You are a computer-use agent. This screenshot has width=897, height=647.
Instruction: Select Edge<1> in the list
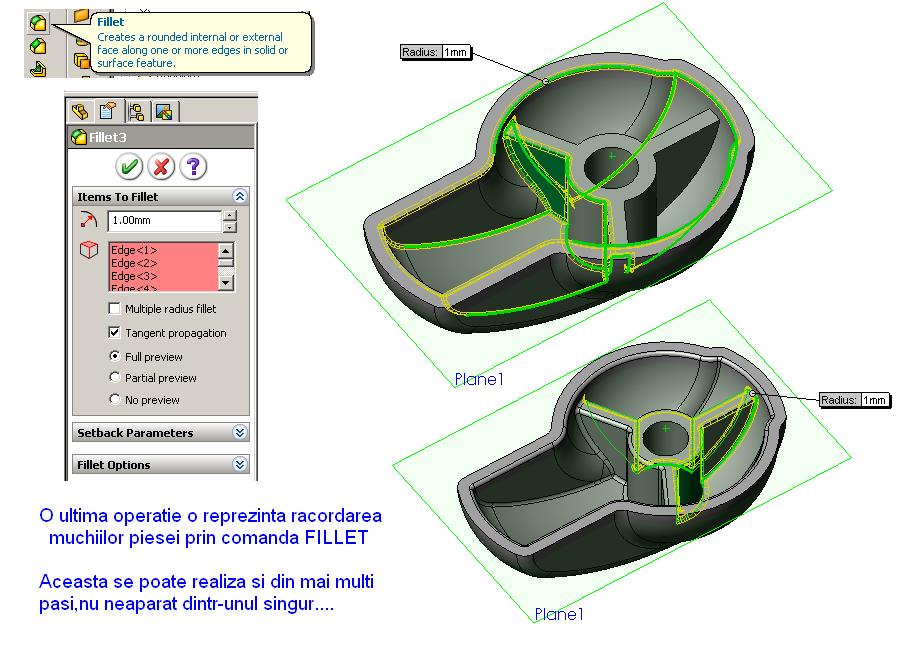tap(134, 250)
